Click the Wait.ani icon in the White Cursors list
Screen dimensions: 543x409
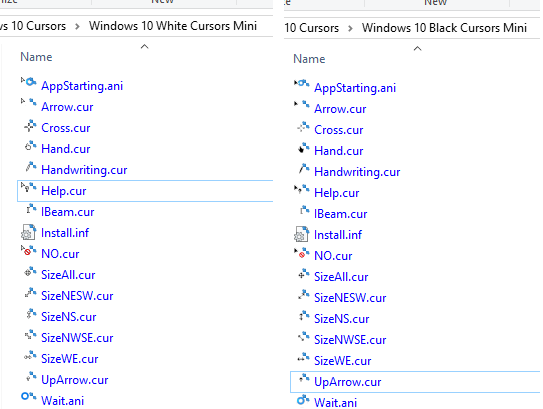point(28,397)
